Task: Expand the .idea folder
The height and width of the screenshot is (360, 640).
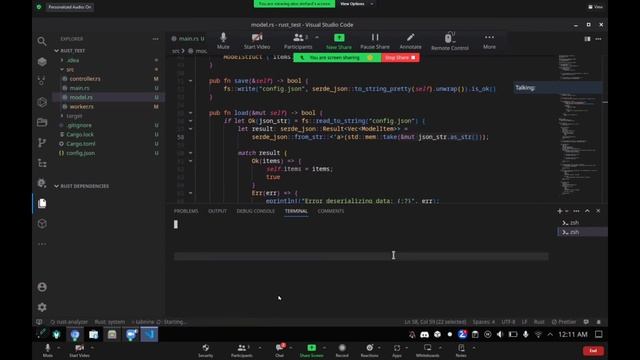Action: (73, 60)
